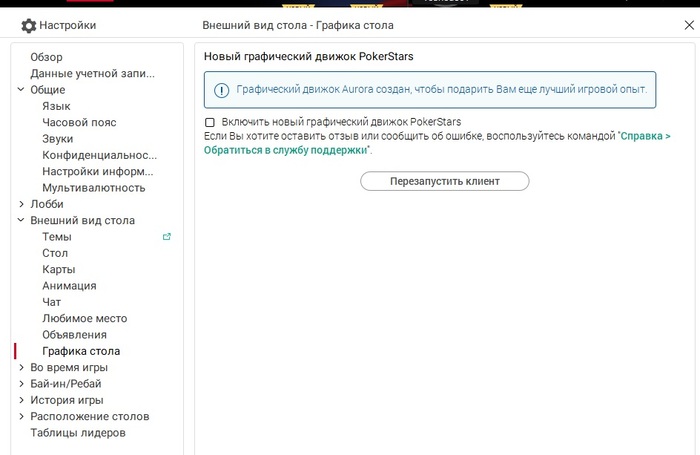Open Объявления settings page

click(x=75, y=335)
